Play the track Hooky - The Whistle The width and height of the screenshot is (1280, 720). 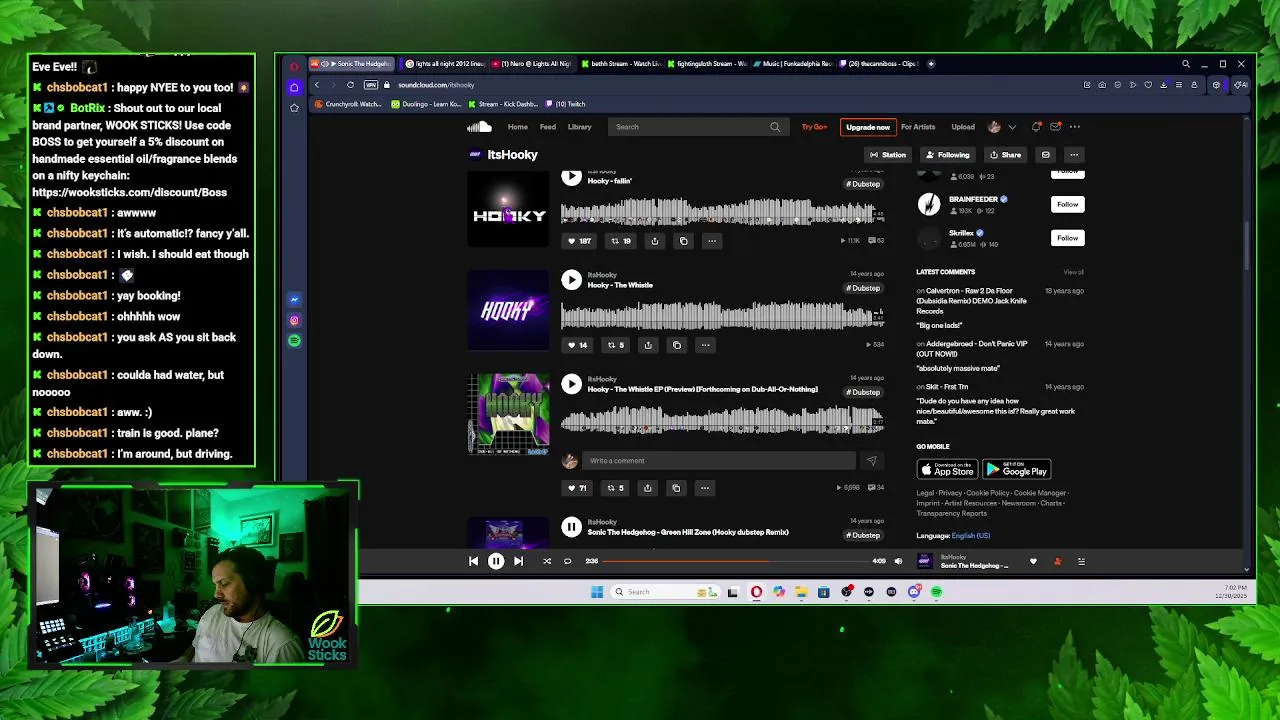(x=571, y=280)
